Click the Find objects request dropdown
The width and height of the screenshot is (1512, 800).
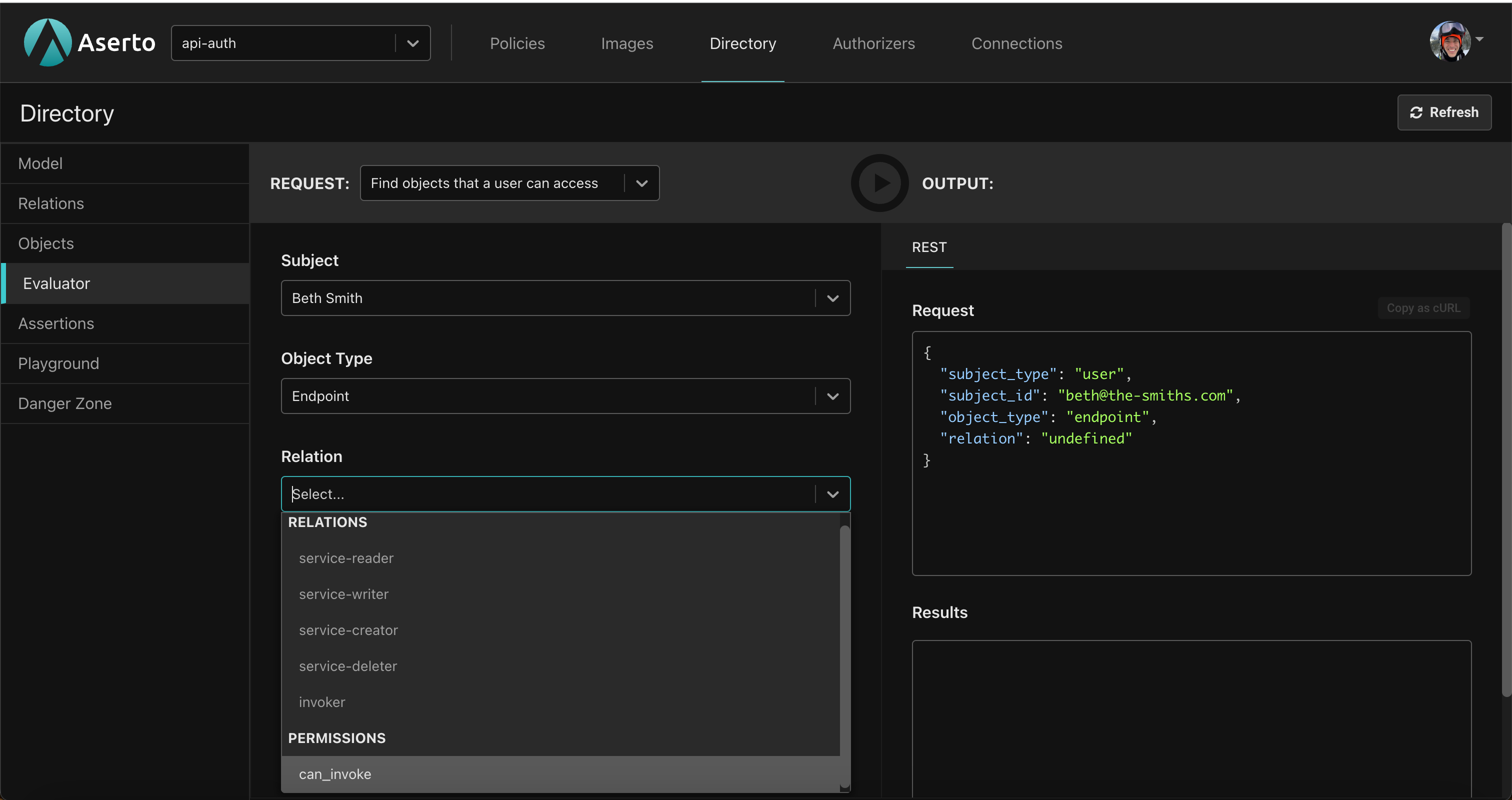pyautogui.click(x=510, y=183)
